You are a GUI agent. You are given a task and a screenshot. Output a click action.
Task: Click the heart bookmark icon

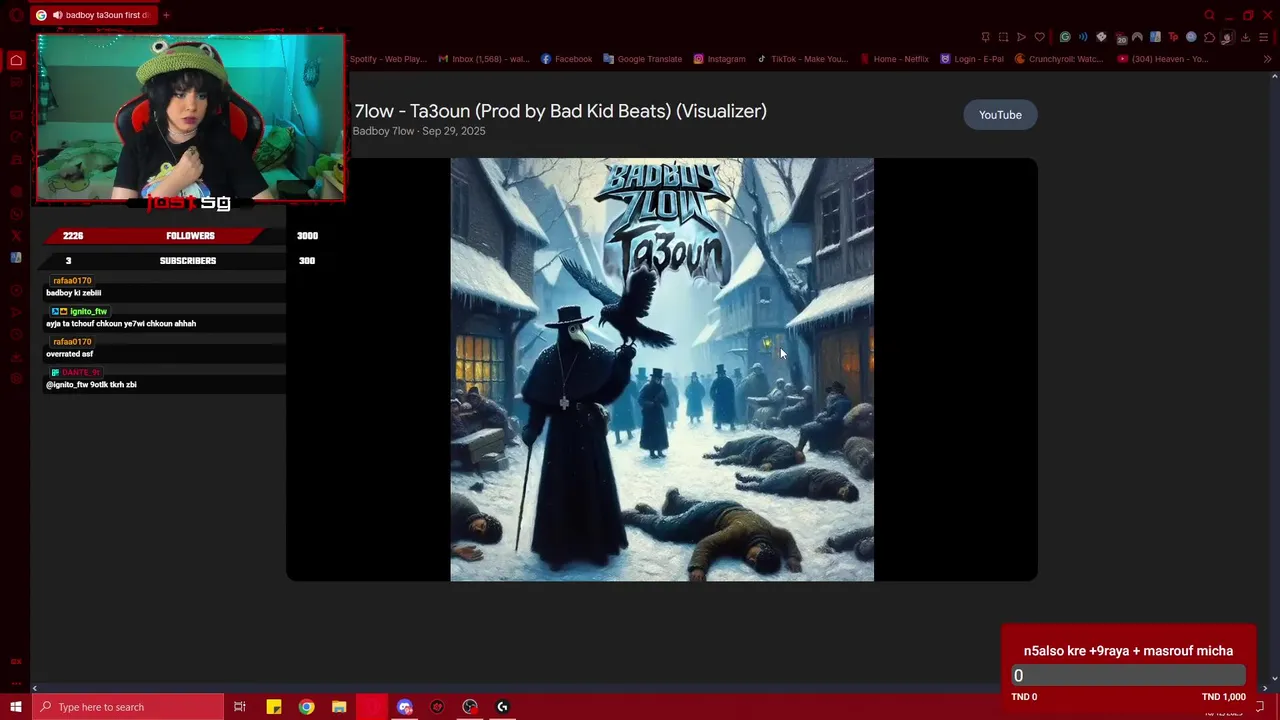[1040, 37]
